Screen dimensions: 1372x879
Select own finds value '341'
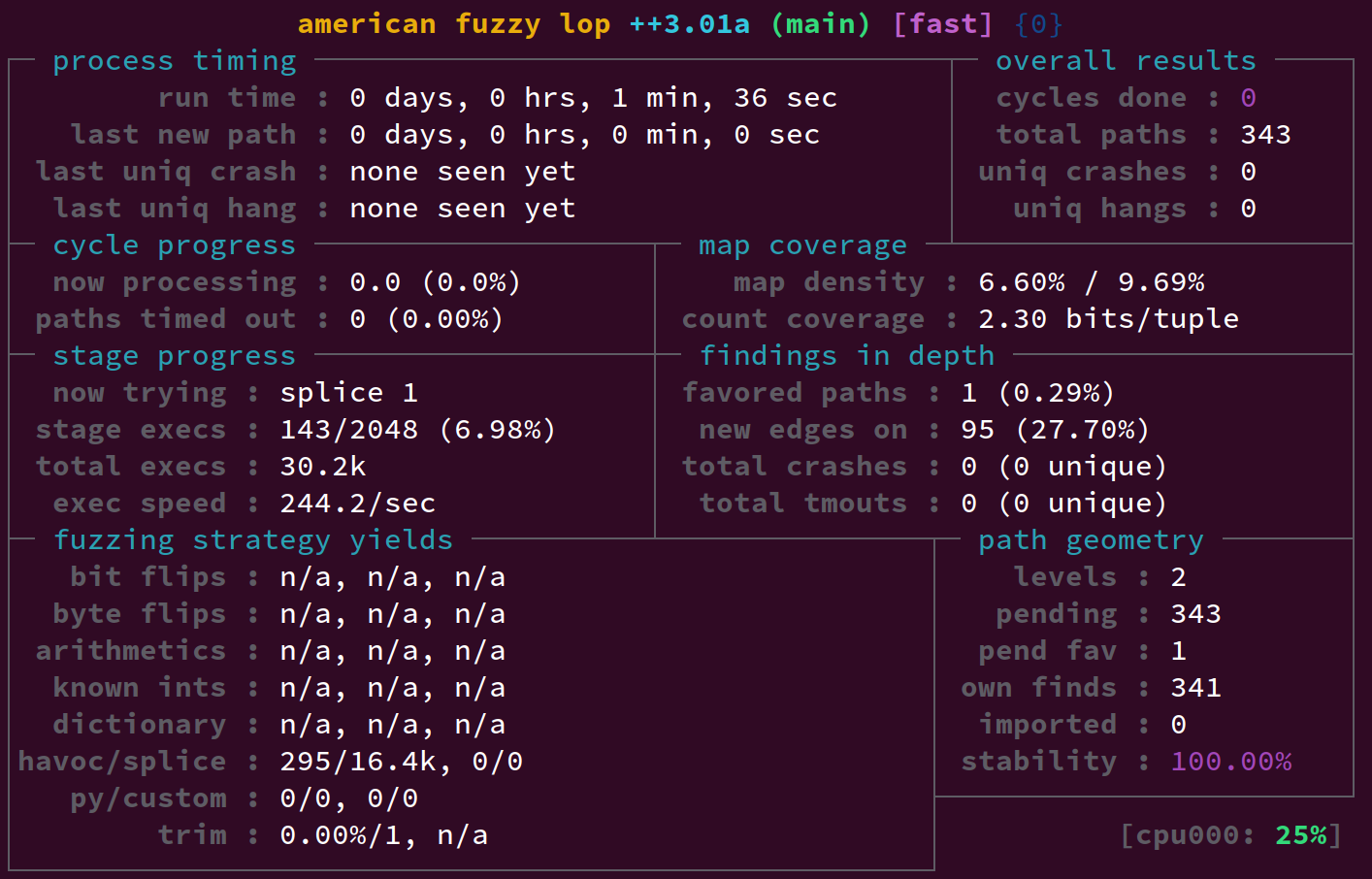[1196, 688]
